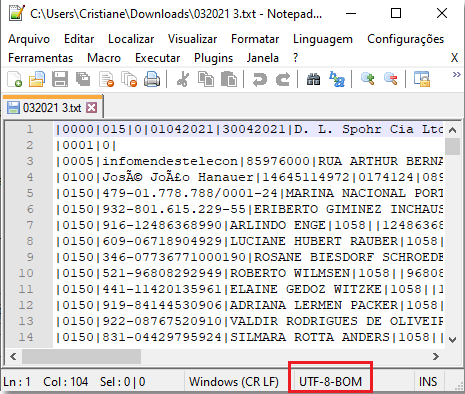Expand toolbar overflow chevron

[x=457, y=74]
